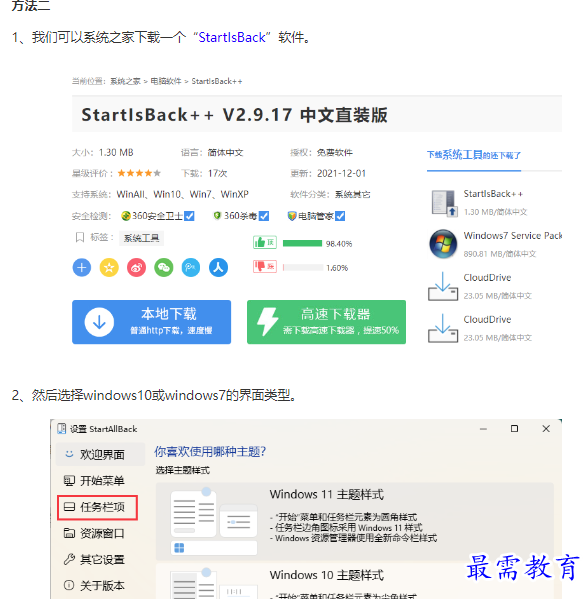588x599 pixels.
Task: Click the green thumbs-up vote icon
Action: coord(265,243)
